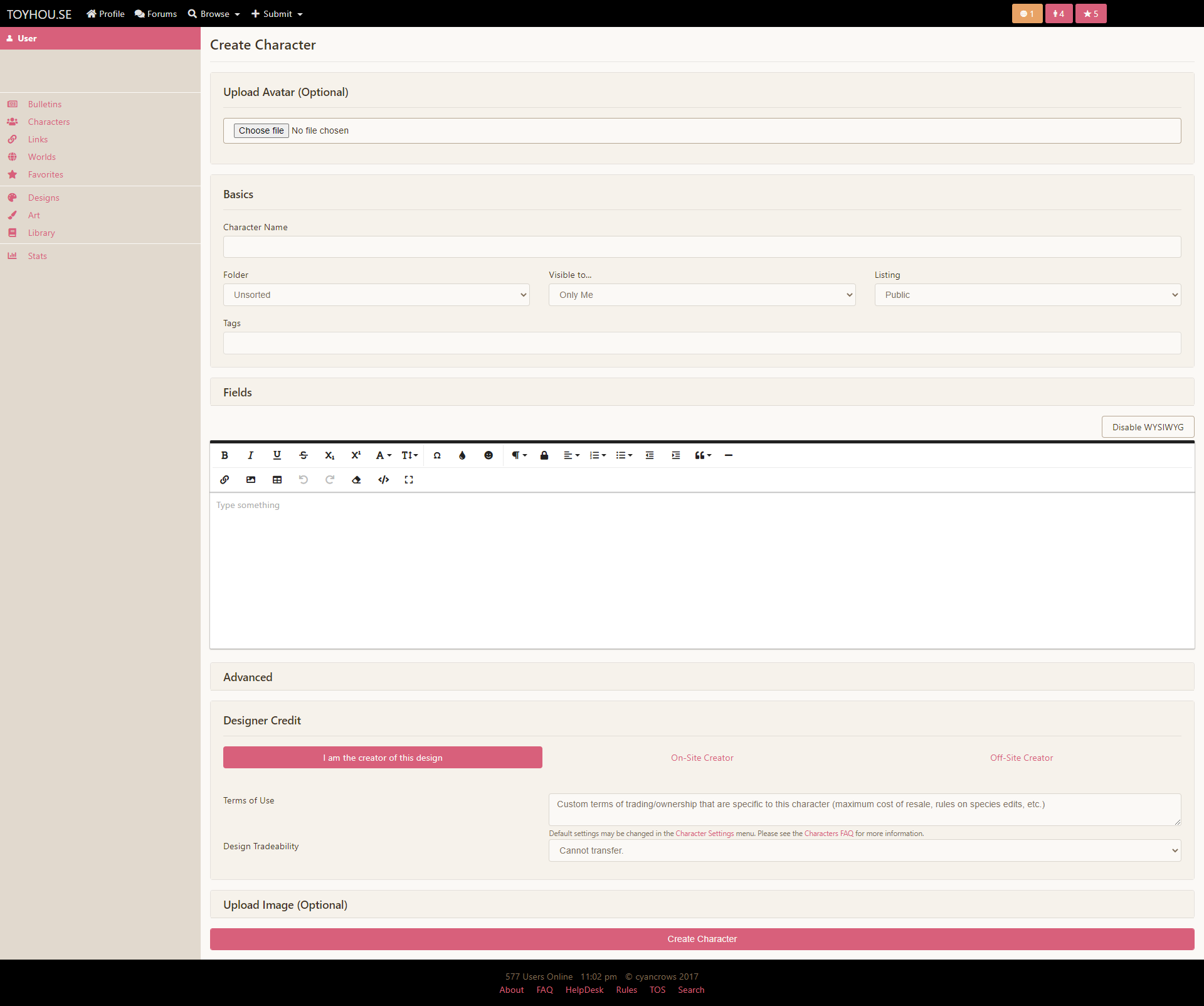Apply strikethrough text formatting
The height and width of the screenshot is (1006, 1204).
pos(303,455)
